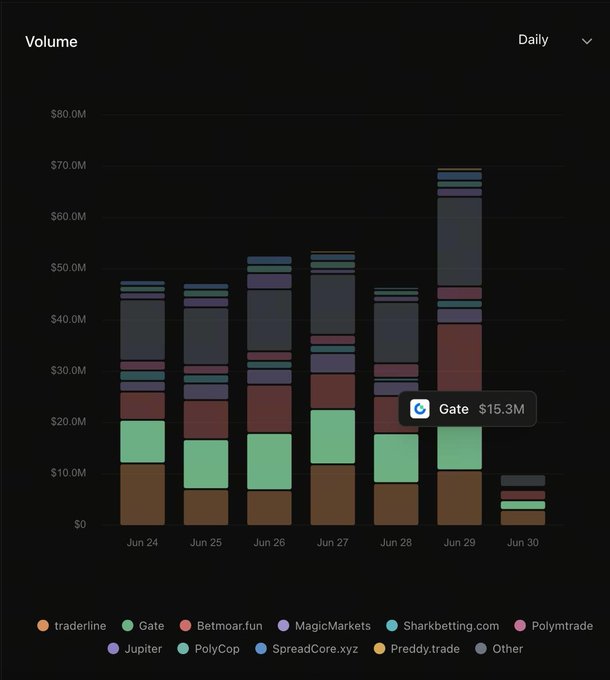Screen dimensions: 610x680
Task: Select Jun 24 green Gate bar segment
Action: coord(143,441)
